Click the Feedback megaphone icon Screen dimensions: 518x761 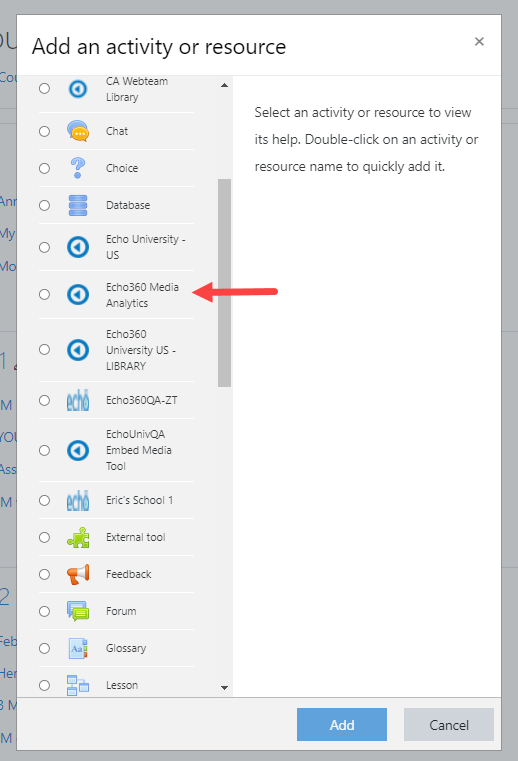point(78,574)
